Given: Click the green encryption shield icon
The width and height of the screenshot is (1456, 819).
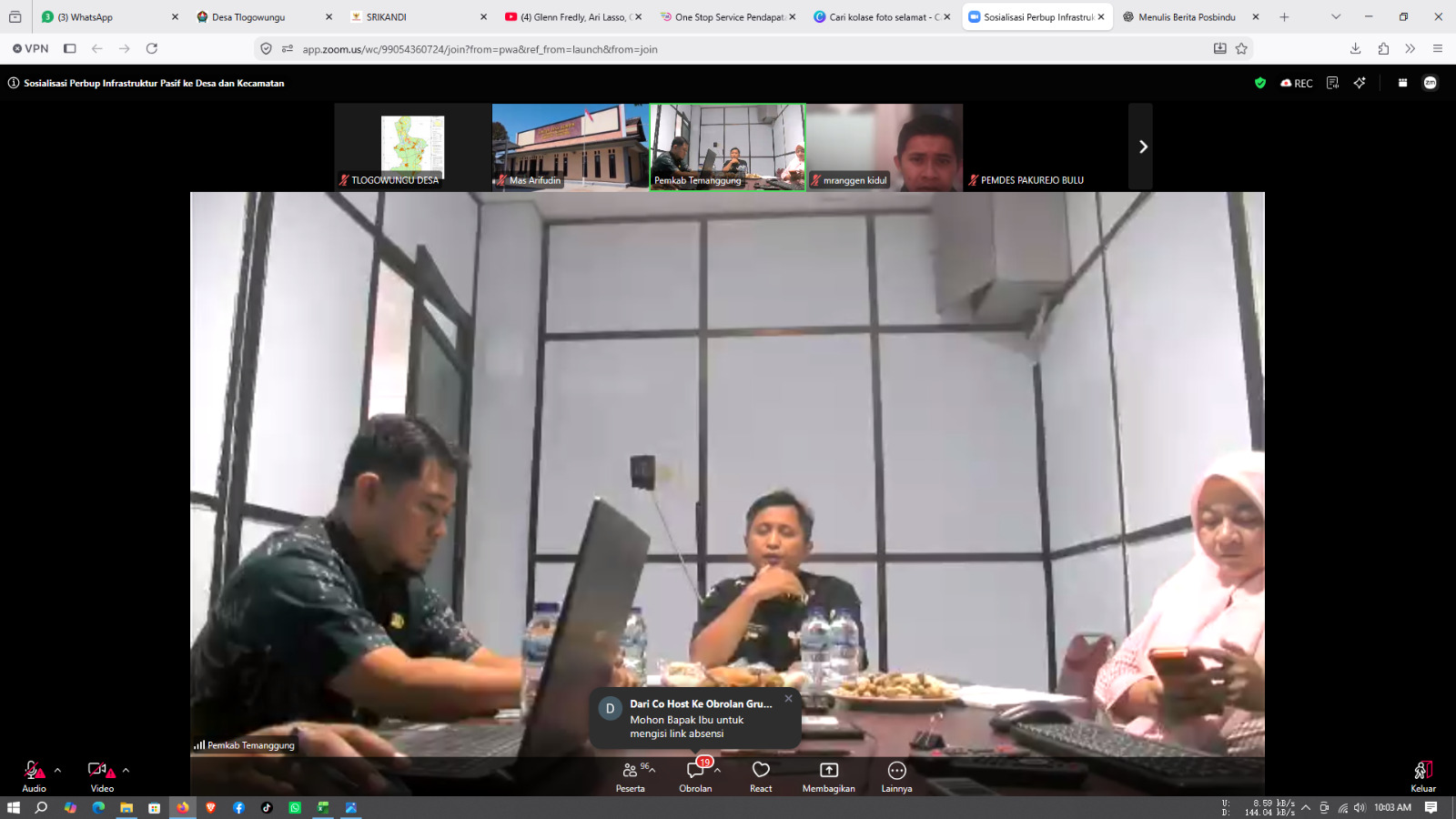Looking at the screenshot, I should click(x=1260, y=83).
